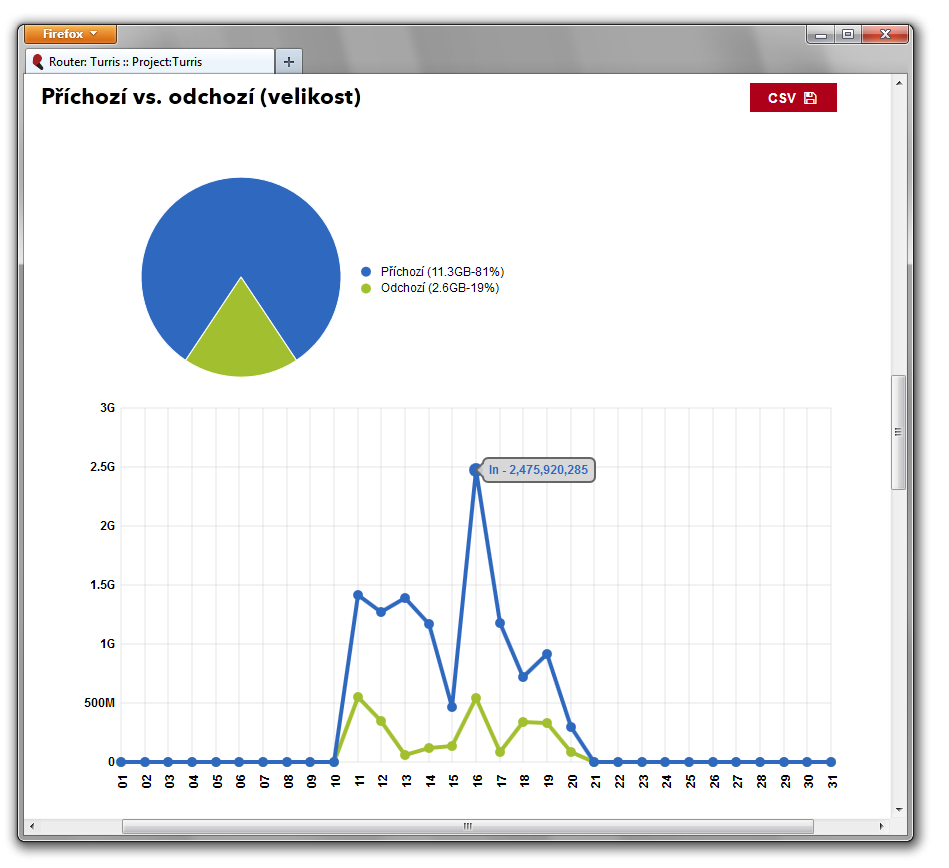Click the Turris favicon on the tab
Screen dimensions: 949x868
[x=38, y=62]
